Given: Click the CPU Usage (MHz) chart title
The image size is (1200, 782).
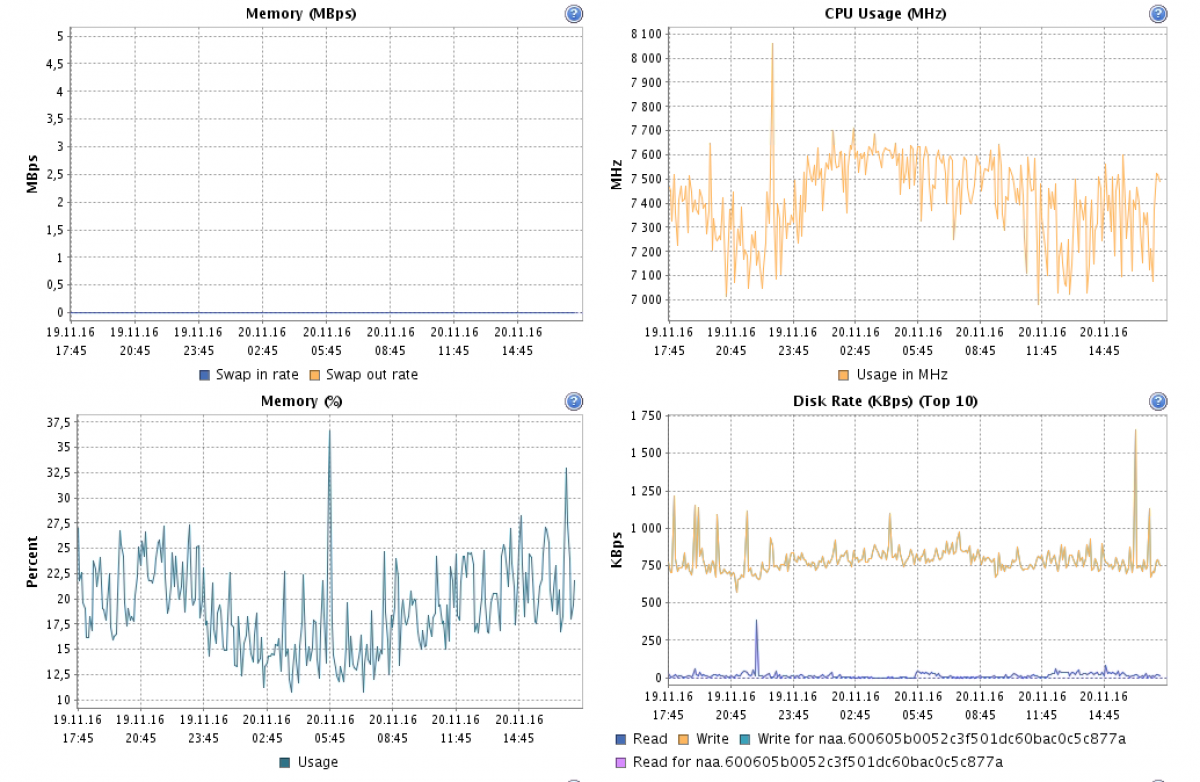Looking at the screenshot, I should pyautogui.click(x=885, y=14).
